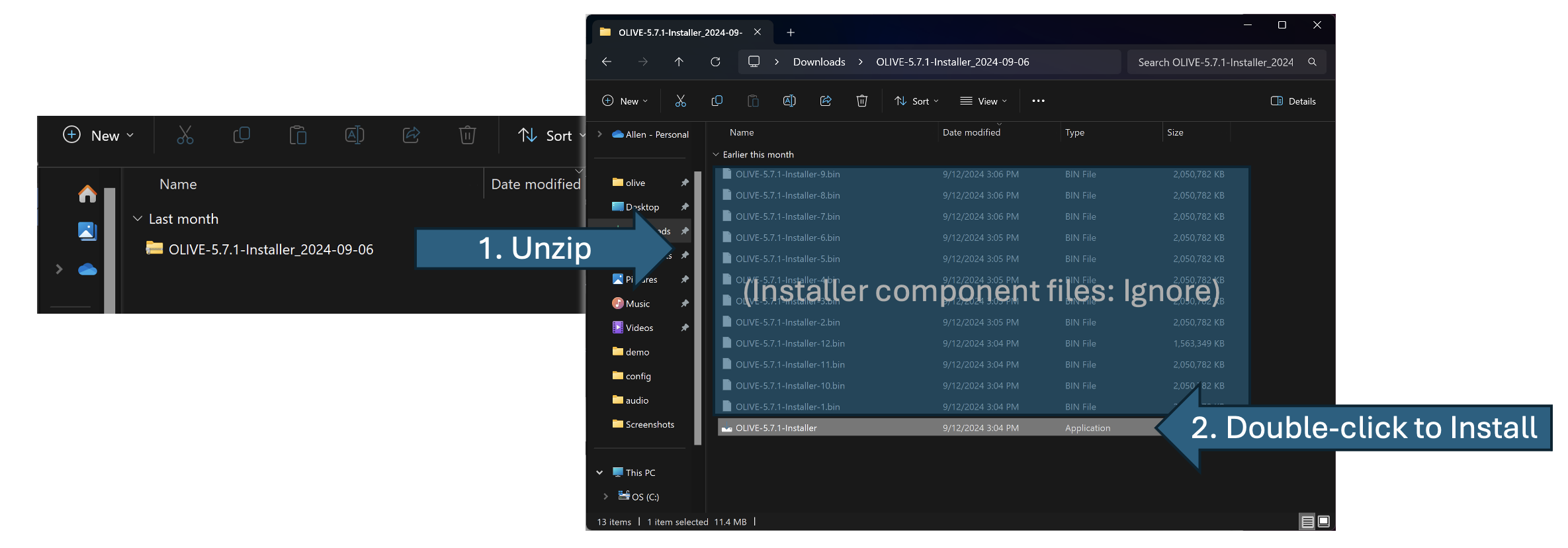Refresh the OLIVE installer folder view
The width and height of the screenshot is (1568, 548).
pyautogui.click(x=715, y=62)
